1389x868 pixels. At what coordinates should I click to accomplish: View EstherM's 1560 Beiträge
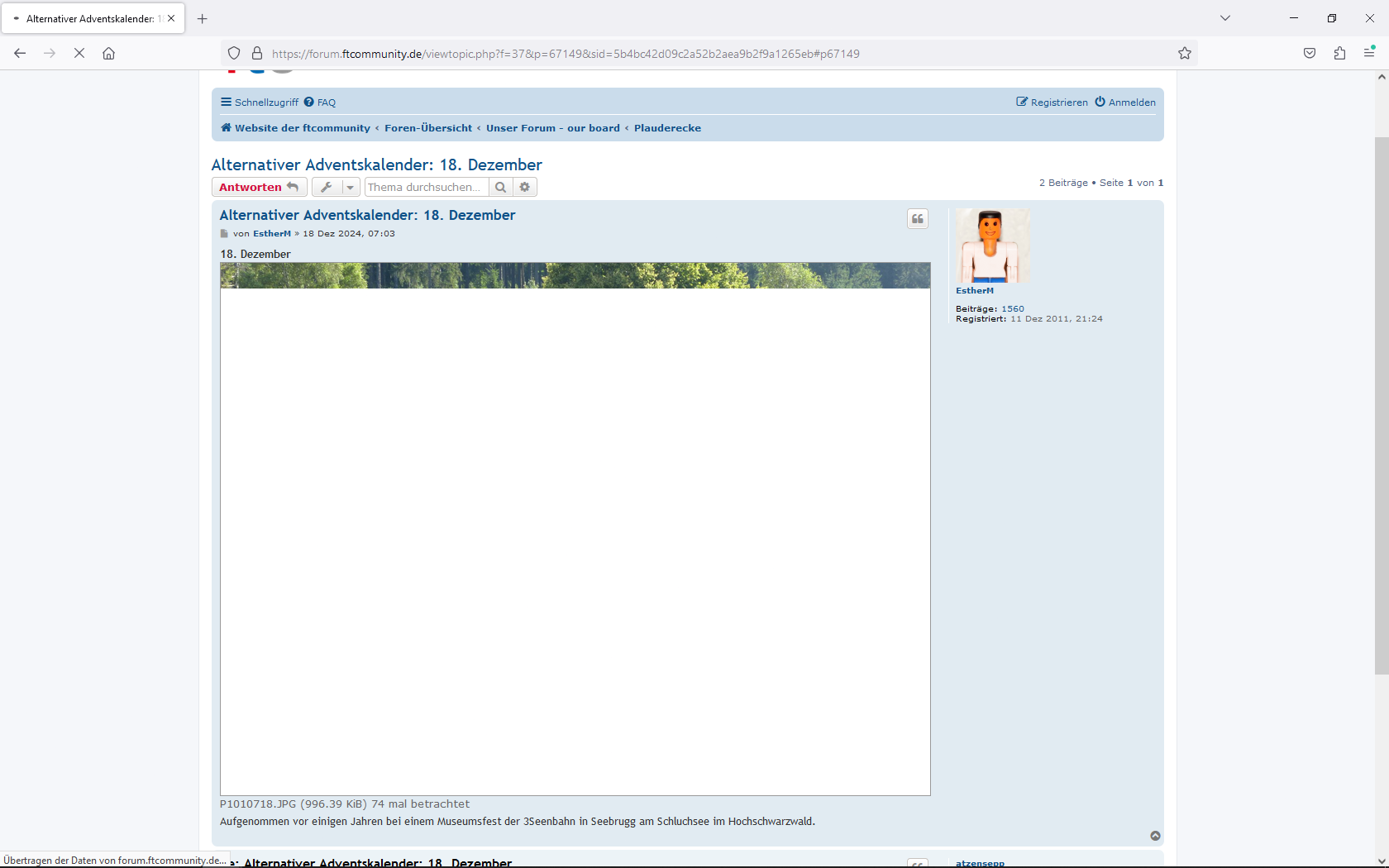coord(1013,308)
